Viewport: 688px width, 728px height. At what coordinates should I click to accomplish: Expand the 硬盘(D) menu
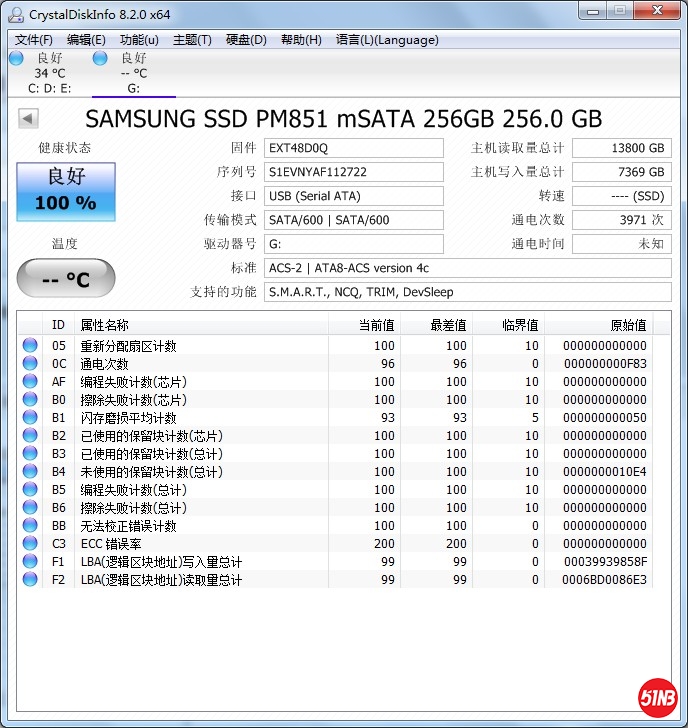[x=246, y=40]
